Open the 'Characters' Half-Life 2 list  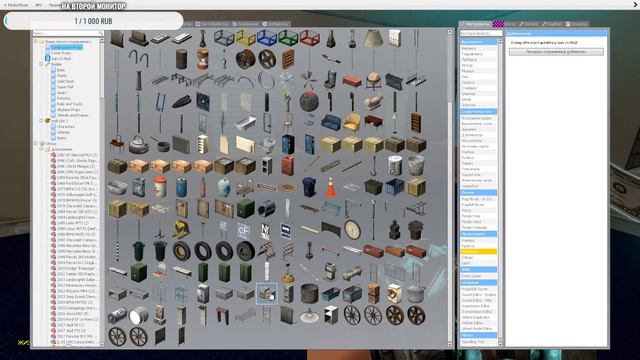tap(66, 127)
